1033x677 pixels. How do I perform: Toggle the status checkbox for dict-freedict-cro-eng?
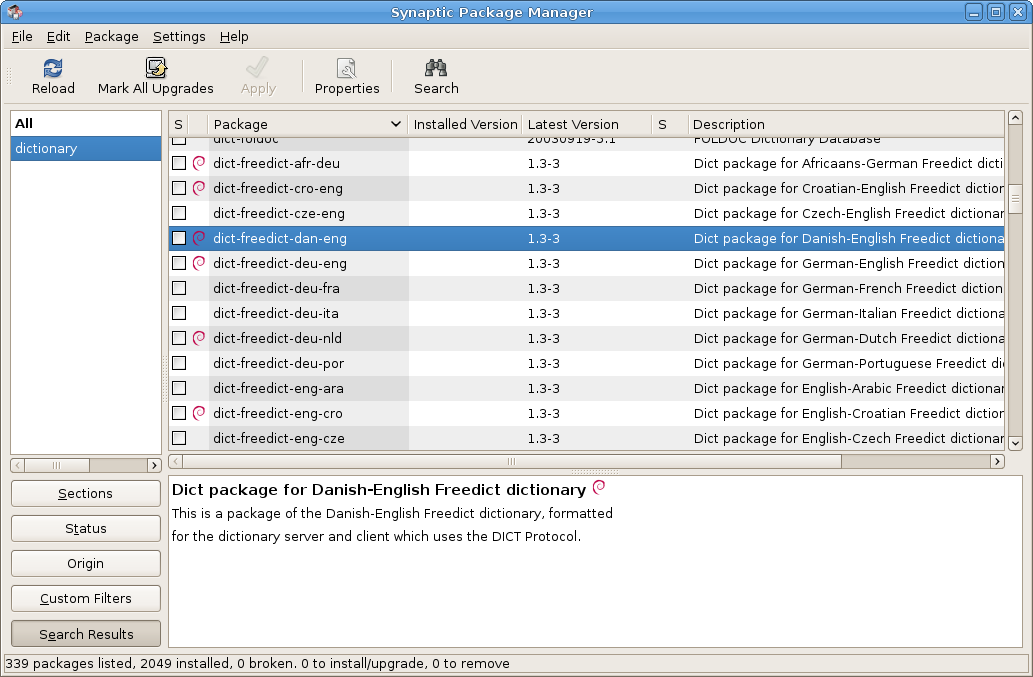(x=179, y=188)
